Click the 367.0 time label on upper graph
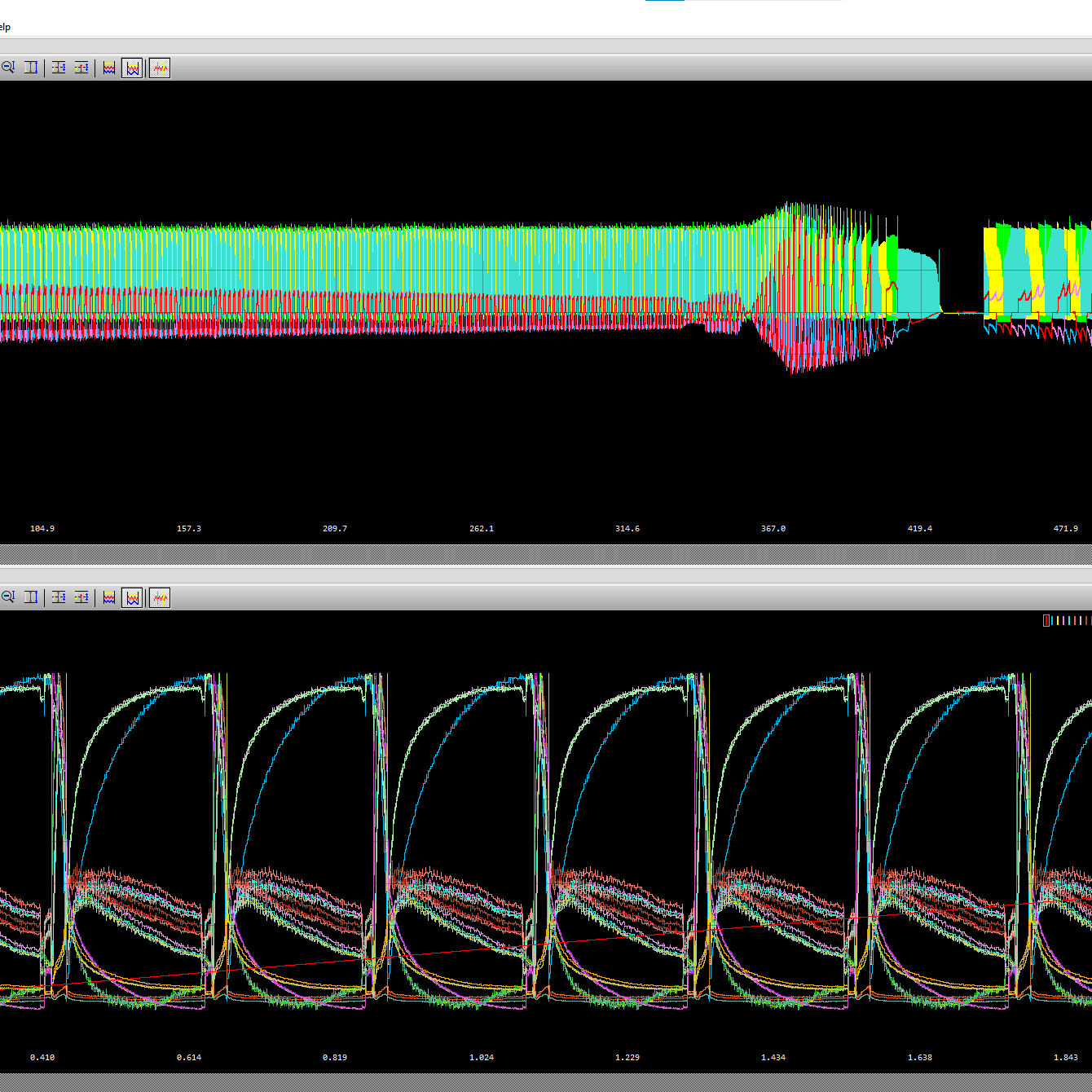This screenshot has width=1092, height=1092. (x=773, y=528)
